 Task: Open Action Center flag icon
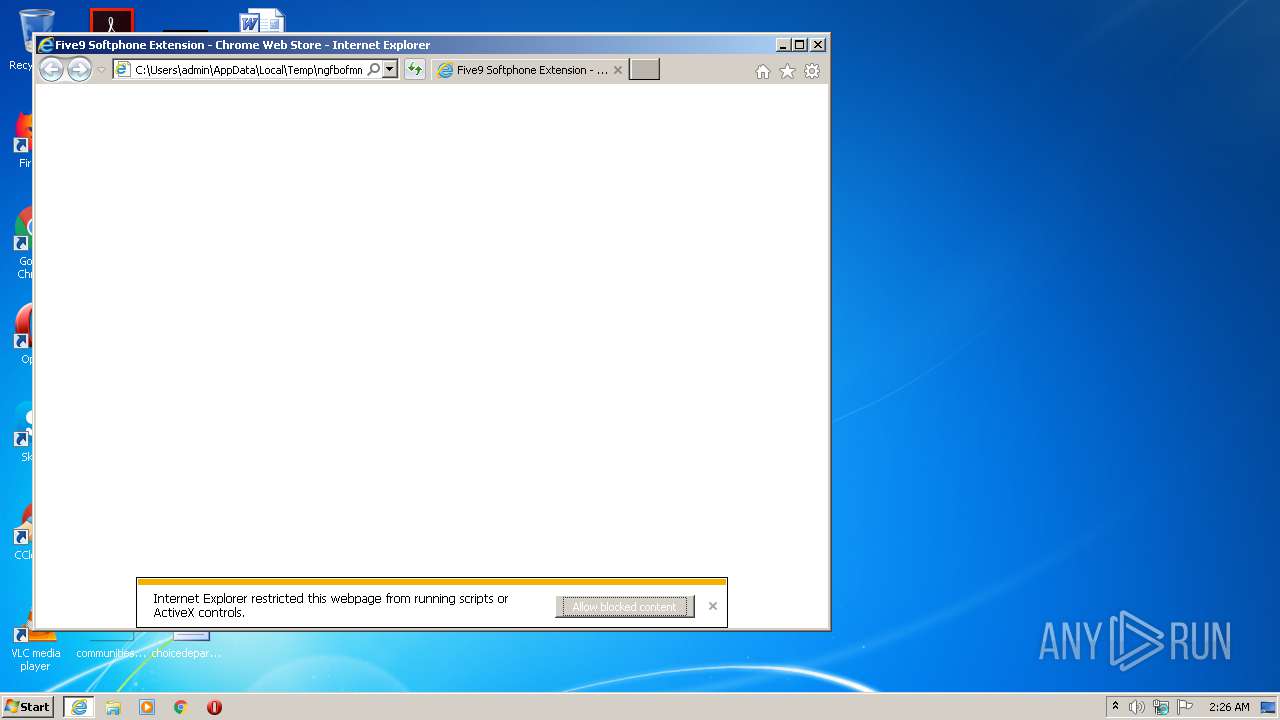pos(1185,707)
